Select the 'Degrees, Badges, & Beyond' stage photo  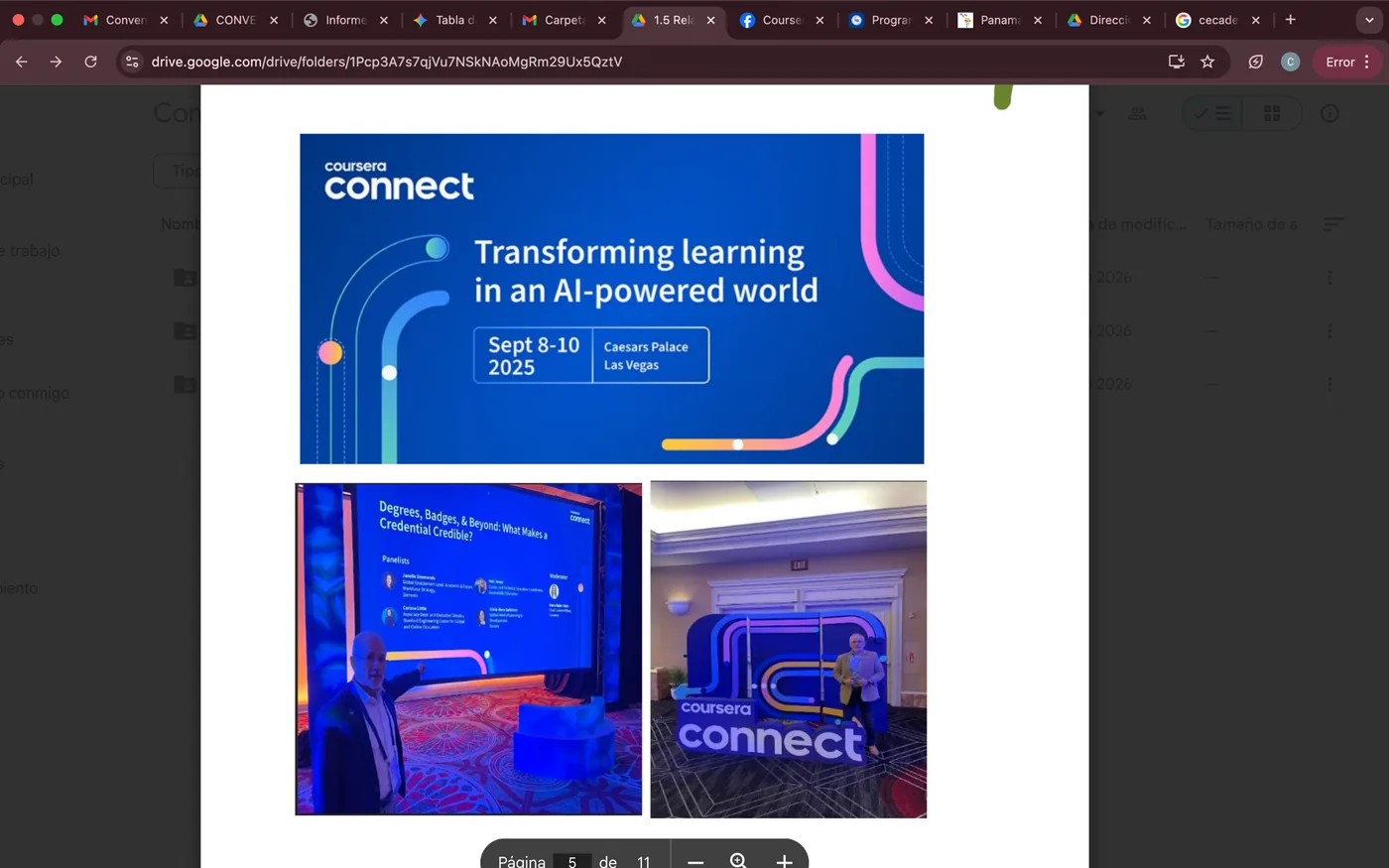tap(468, 649)
